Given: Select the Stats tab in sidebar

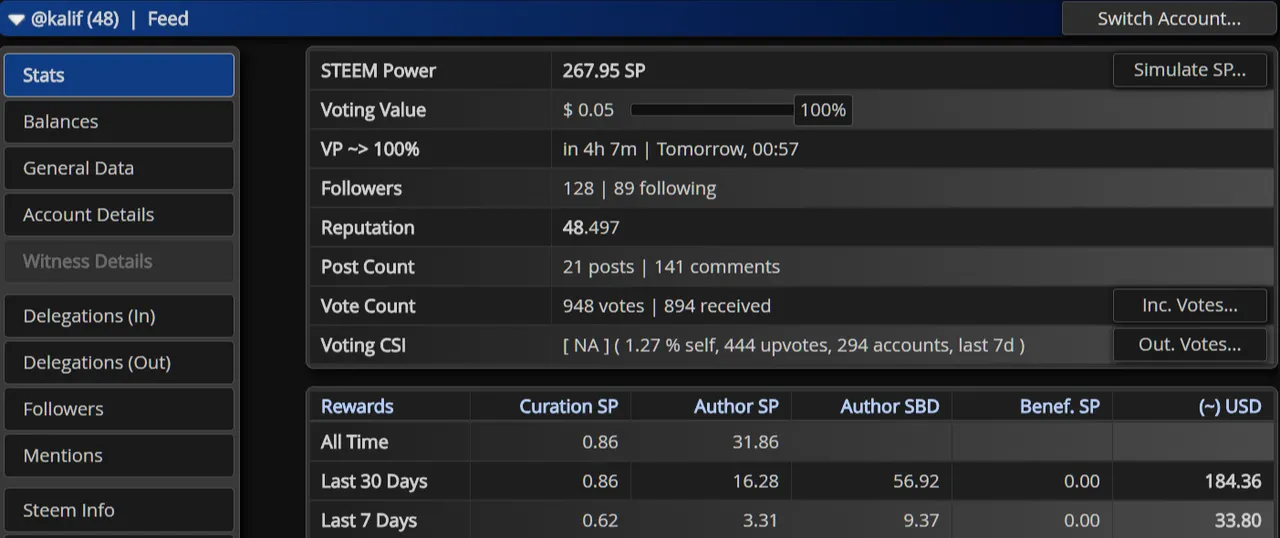Looking at the screenshot, I should 119,75.
